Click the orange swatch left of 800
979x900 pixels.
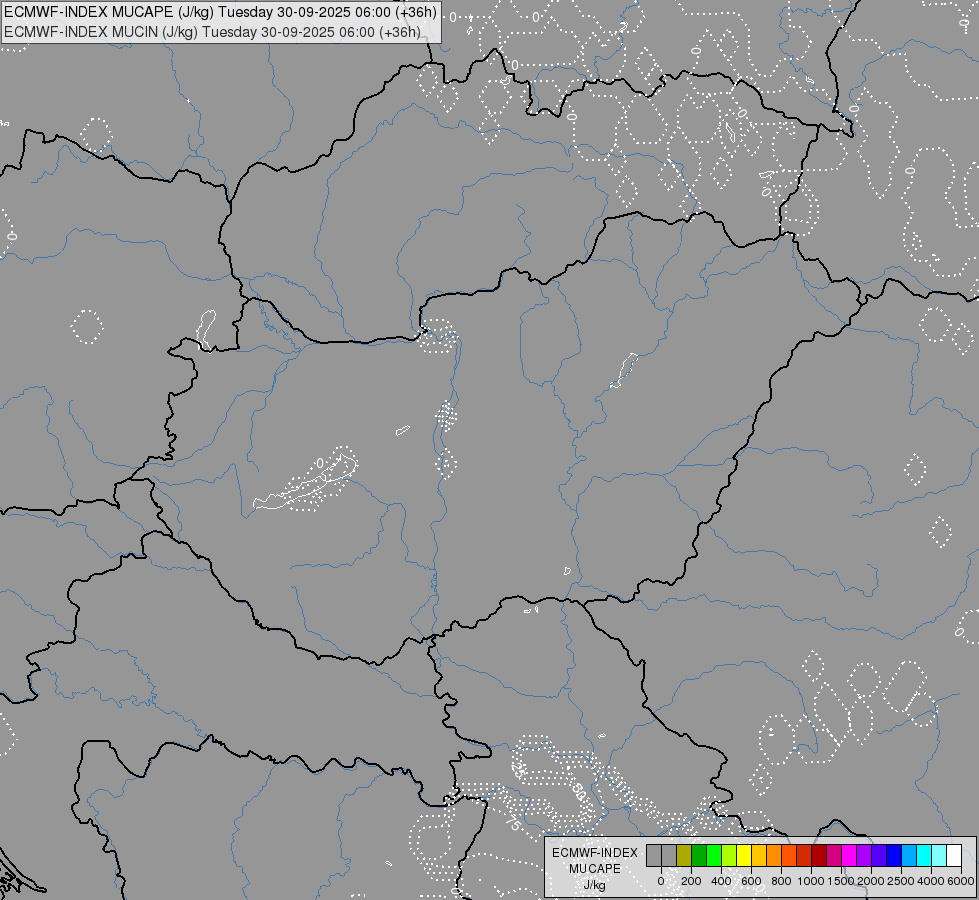(x=774, y=855)
